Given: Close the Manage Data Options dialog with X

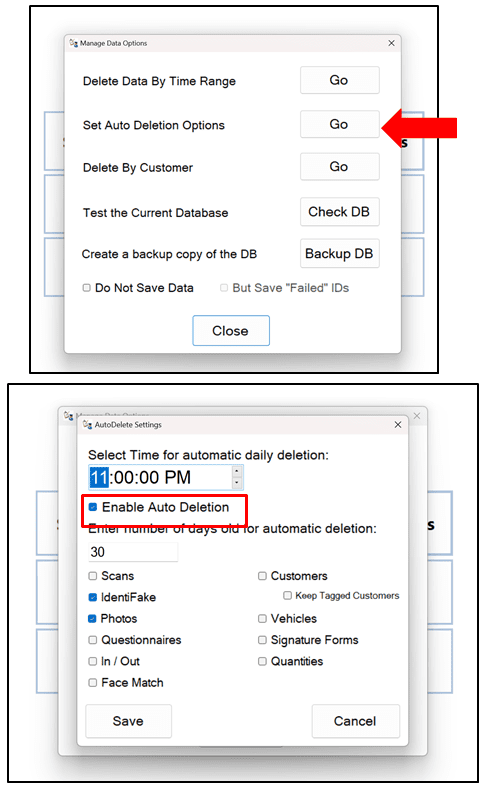Looking at the screenshot, I should (x=391, y=43).
